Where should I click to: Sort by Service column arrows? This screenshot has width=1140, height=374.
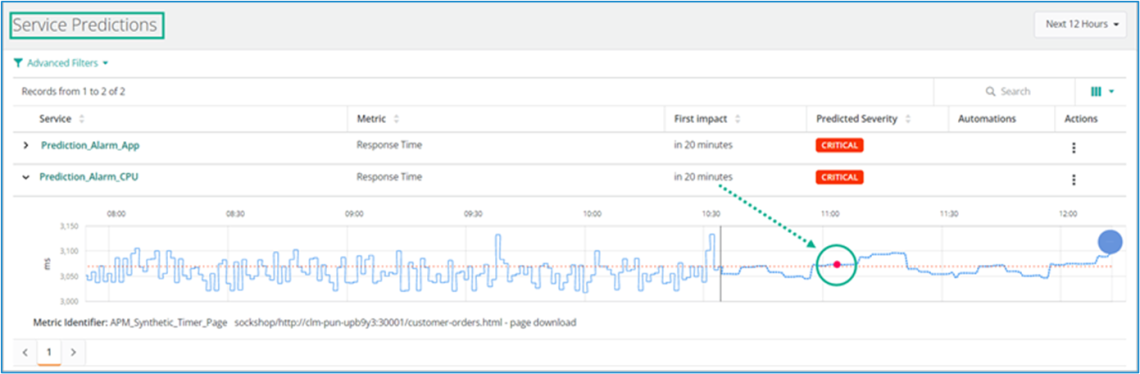tap(81, 119)
